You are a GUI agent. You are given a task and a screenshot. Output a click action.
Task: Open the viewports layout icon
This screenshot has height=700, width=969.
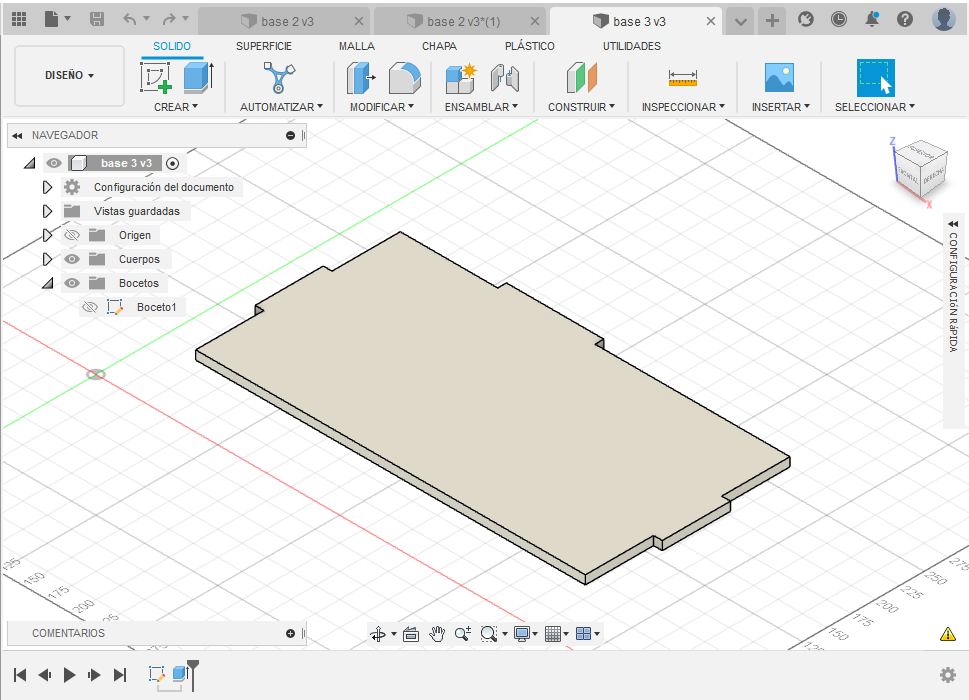583,633
